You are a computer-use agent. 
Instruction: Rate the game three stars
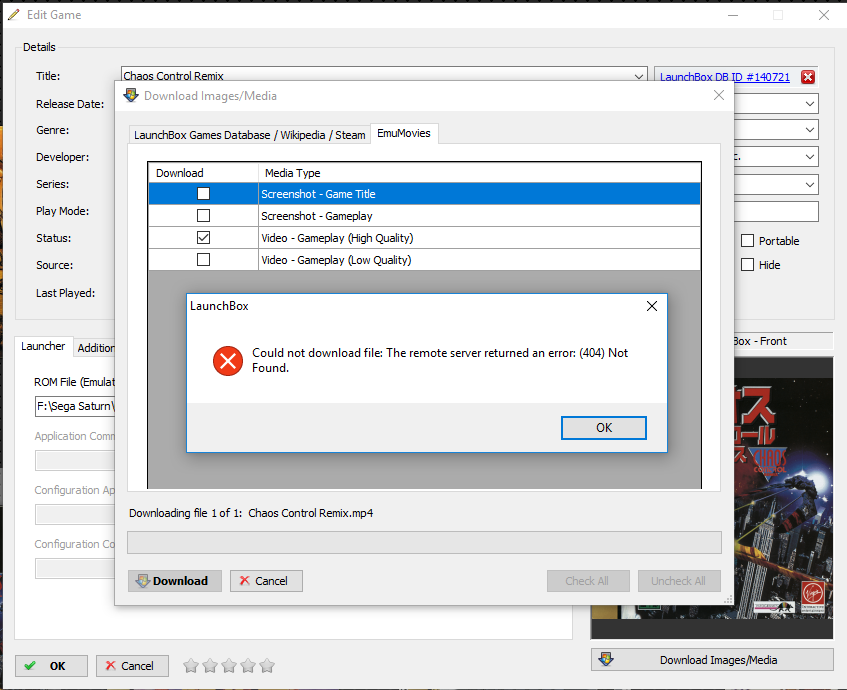228,666
